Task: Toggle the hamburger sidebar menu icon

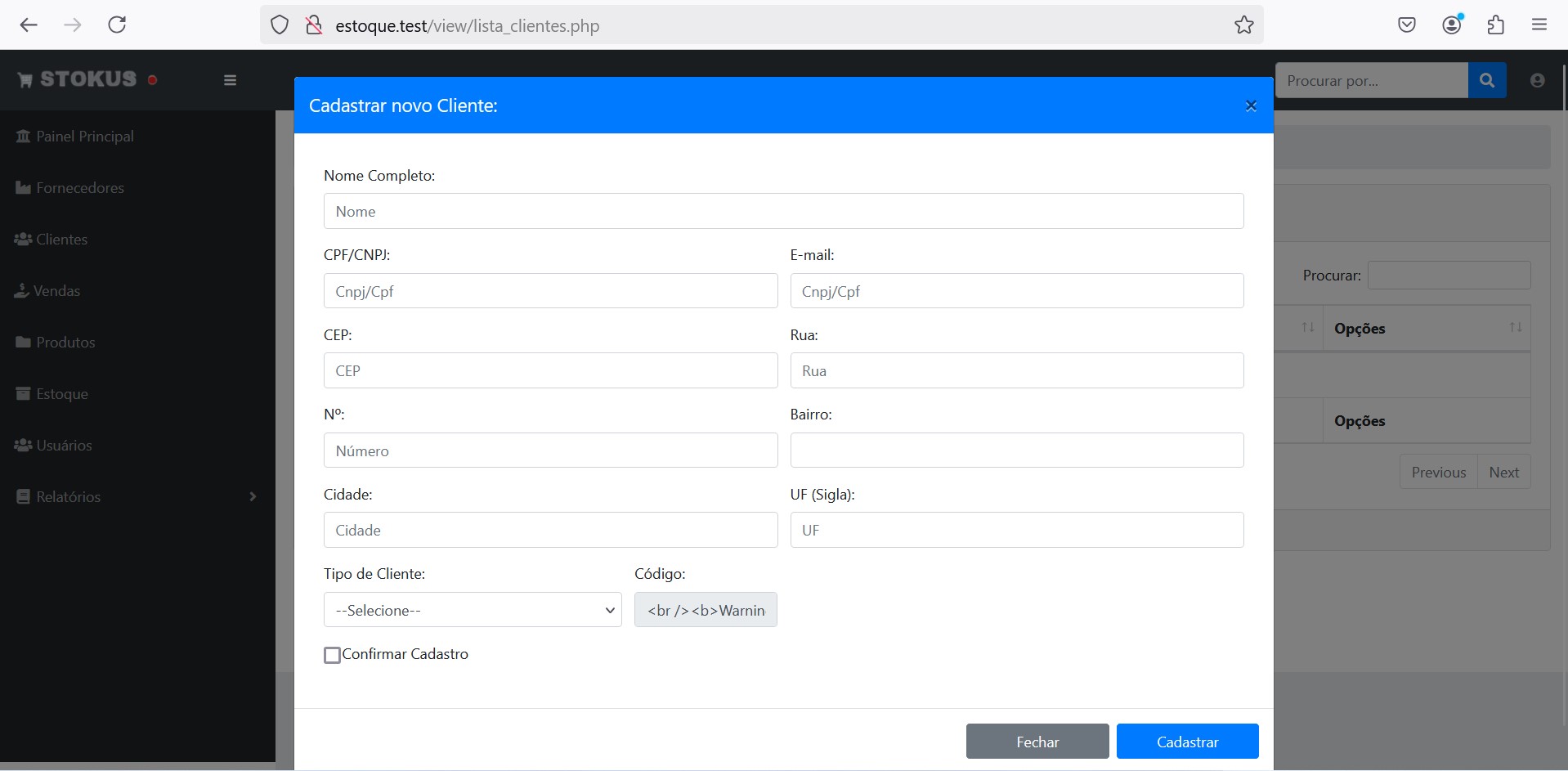Action: (x=230, y=80)
